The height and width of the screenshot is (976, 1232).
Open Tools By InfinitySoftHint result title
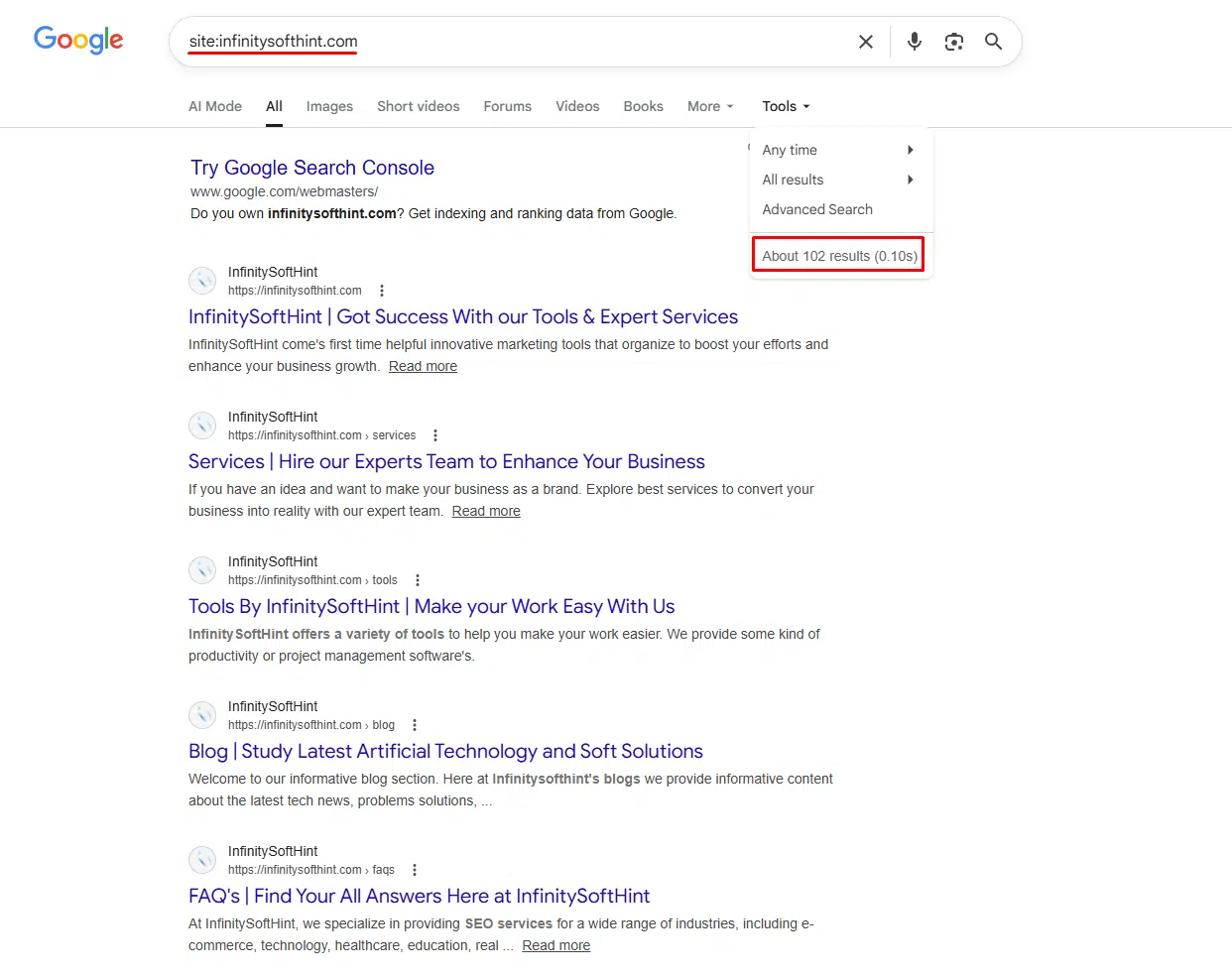click(431, 606)
